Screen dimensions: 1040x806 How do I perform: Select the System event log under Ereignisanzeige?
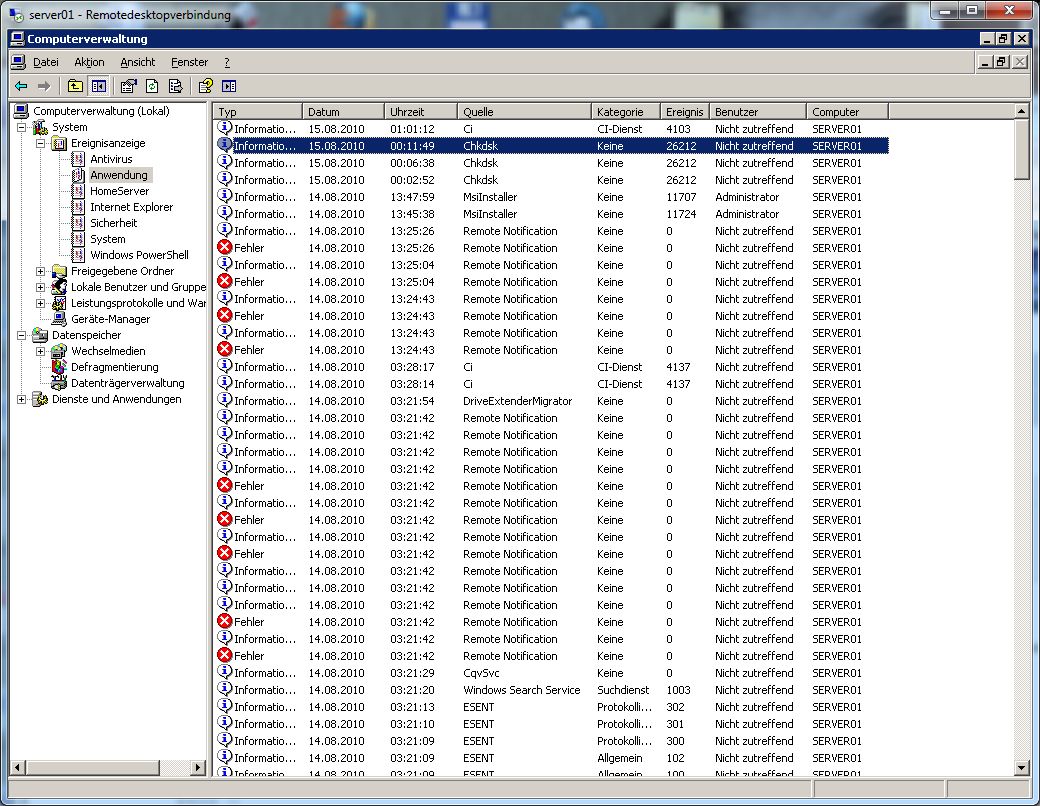pyautogui.click(x=107, y=239)
